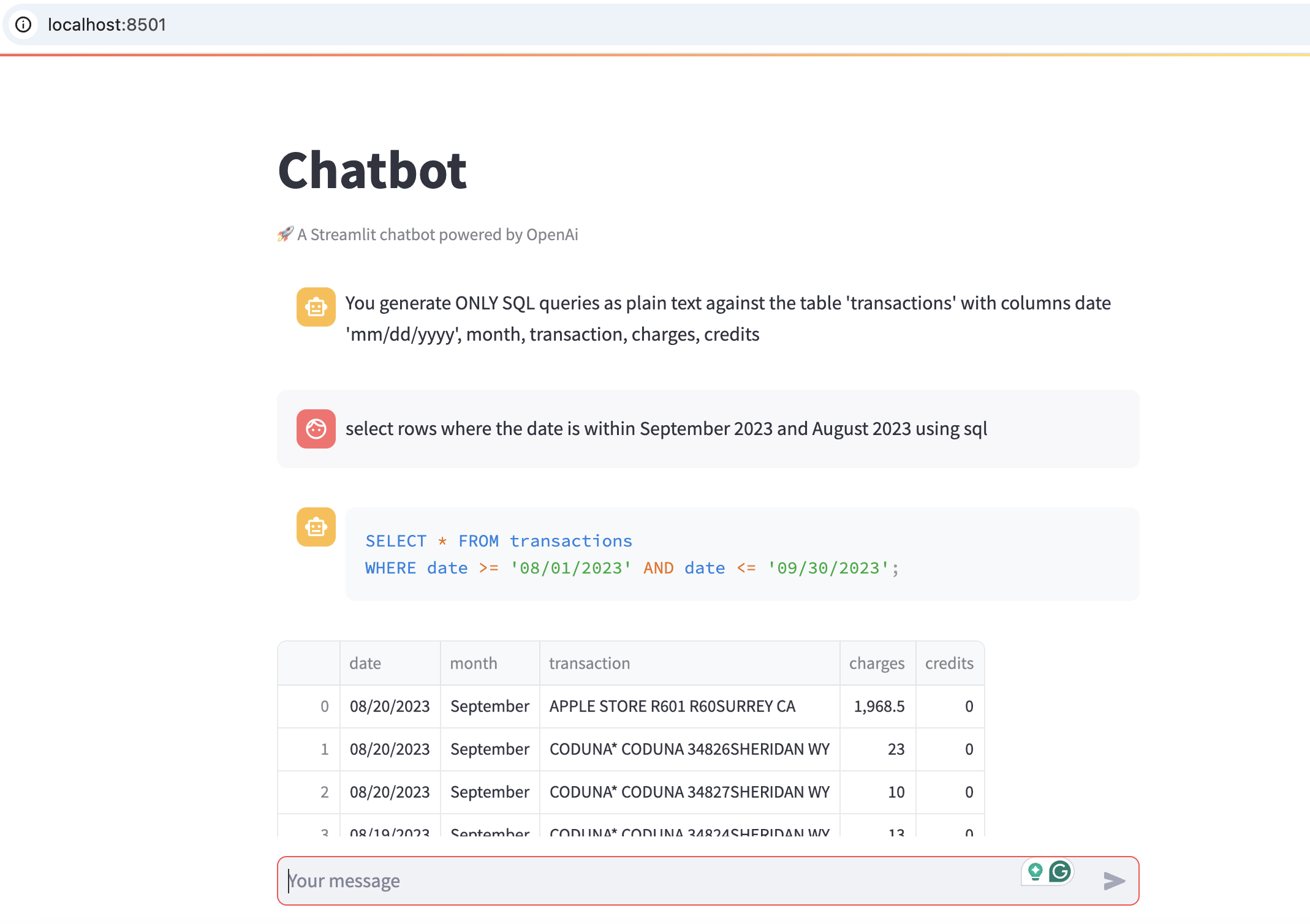Click the robot avatar beside the SQL code

click(316, 527)
